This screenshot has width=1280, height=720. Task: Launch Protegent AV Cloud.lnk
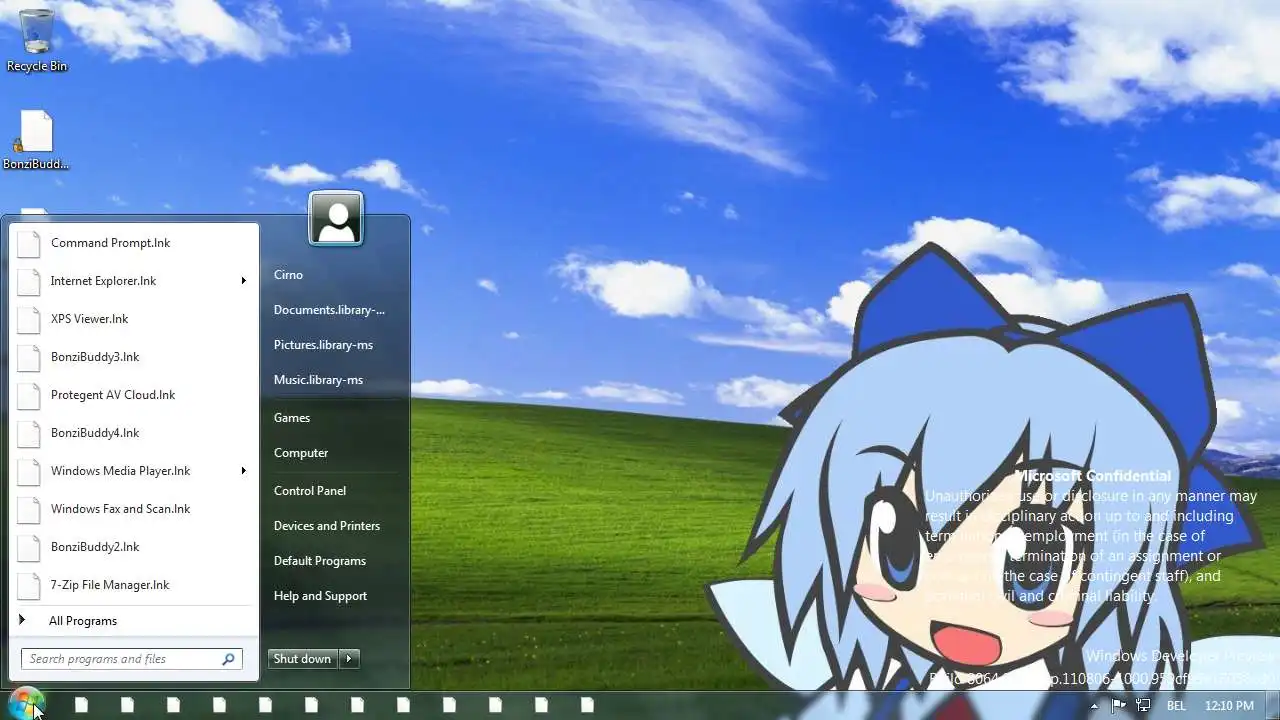coord(134,395)
